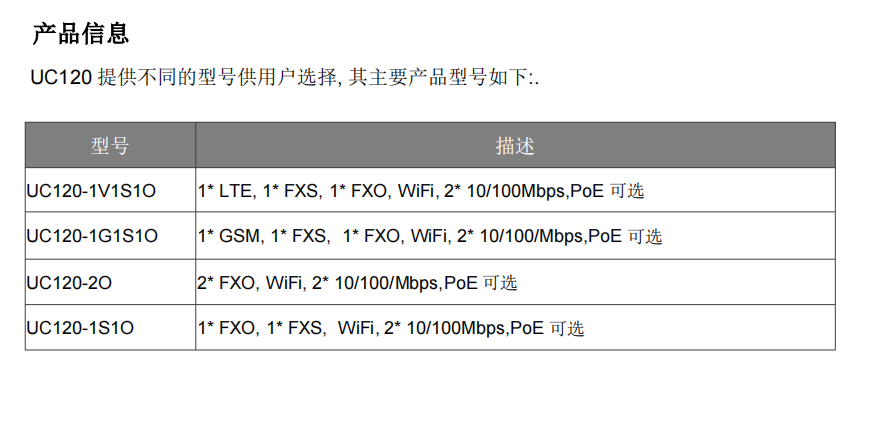Select the UC120-2O model cell
Image resolution: width=891 pixels, height=428 pixels.
[69, 283]
